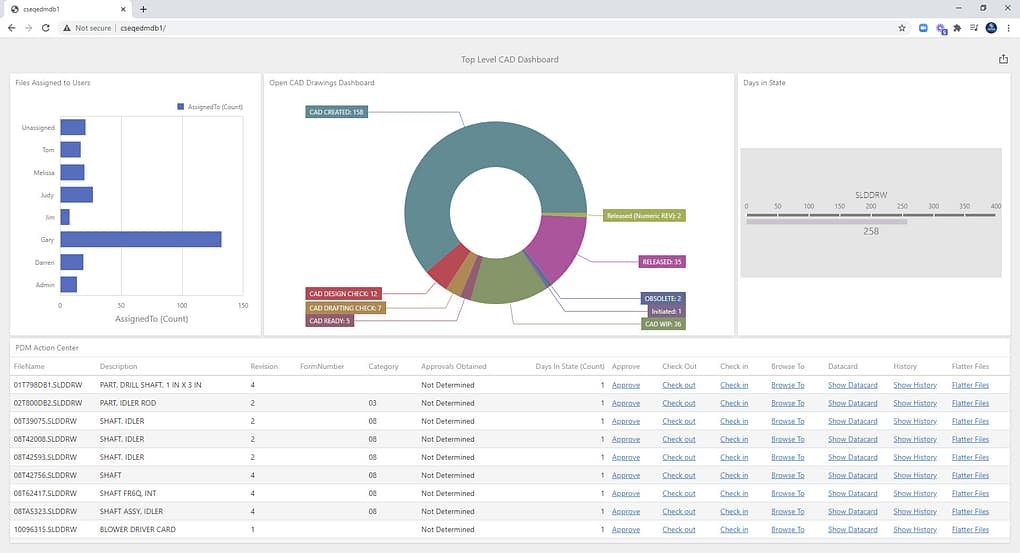Reload the page

46,28
